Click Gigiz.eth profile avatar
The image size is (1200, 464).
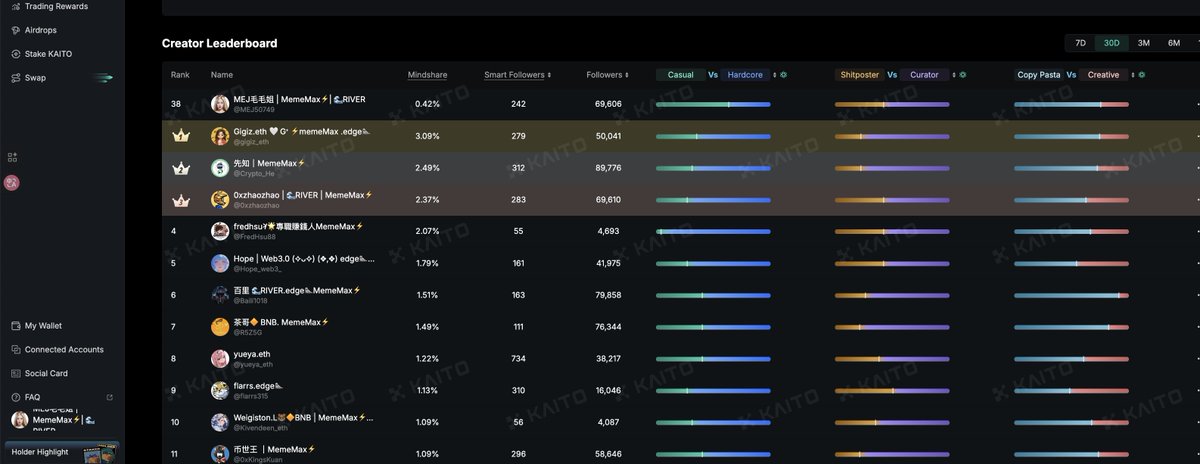tap(220, 136)
